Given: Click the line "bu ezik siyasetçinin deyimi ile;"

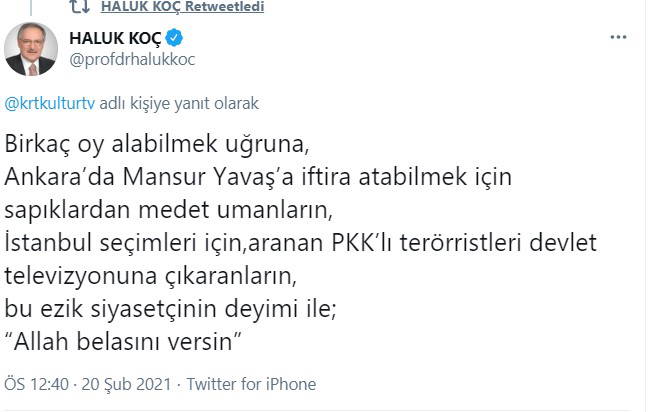Looking at the screenshot, I should [170, 307].
